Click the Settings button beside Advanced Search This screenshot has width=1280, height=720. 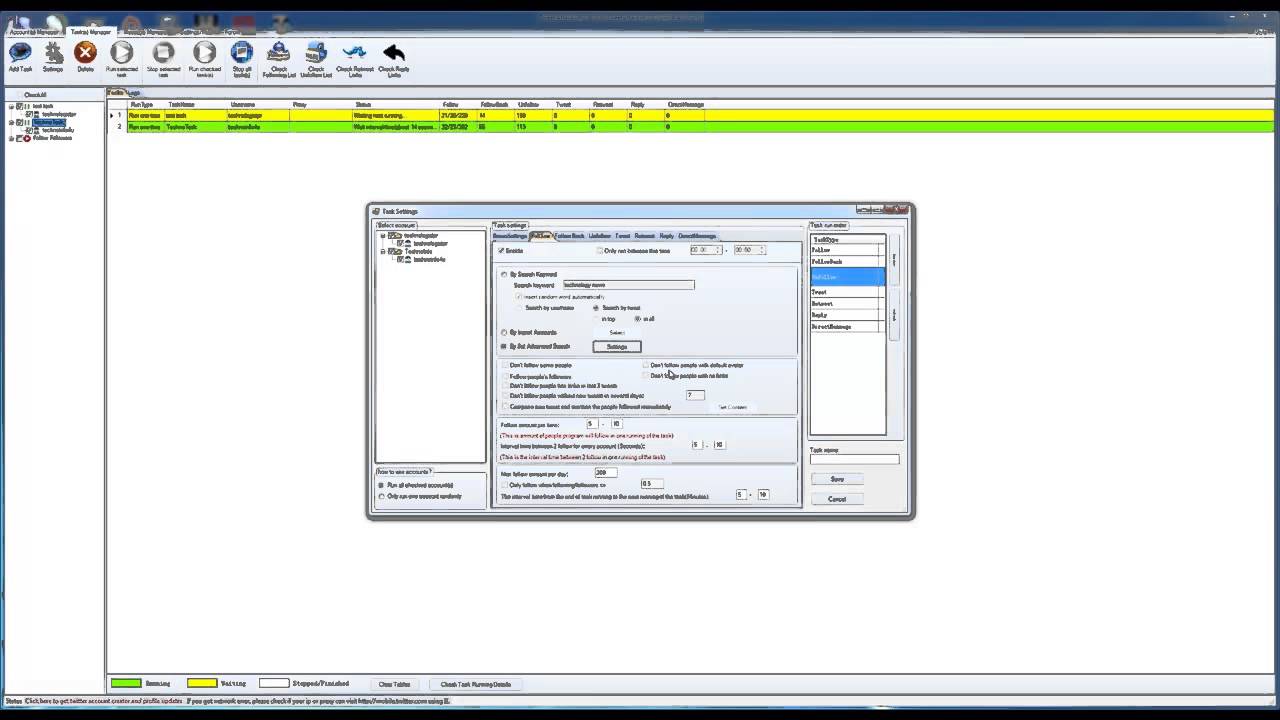[617, 346]
